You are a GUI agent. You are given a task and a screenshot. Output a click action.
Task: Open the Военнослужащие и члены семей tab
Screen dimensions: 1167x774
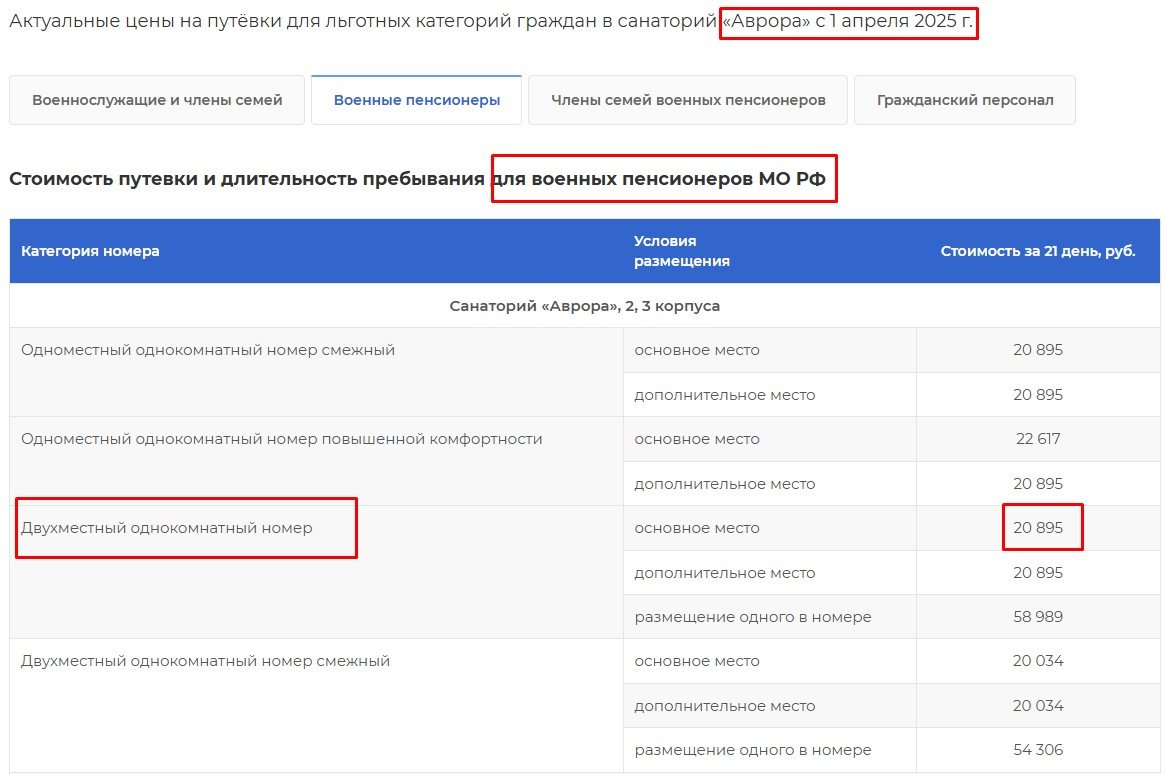click(x=157, y=100)
